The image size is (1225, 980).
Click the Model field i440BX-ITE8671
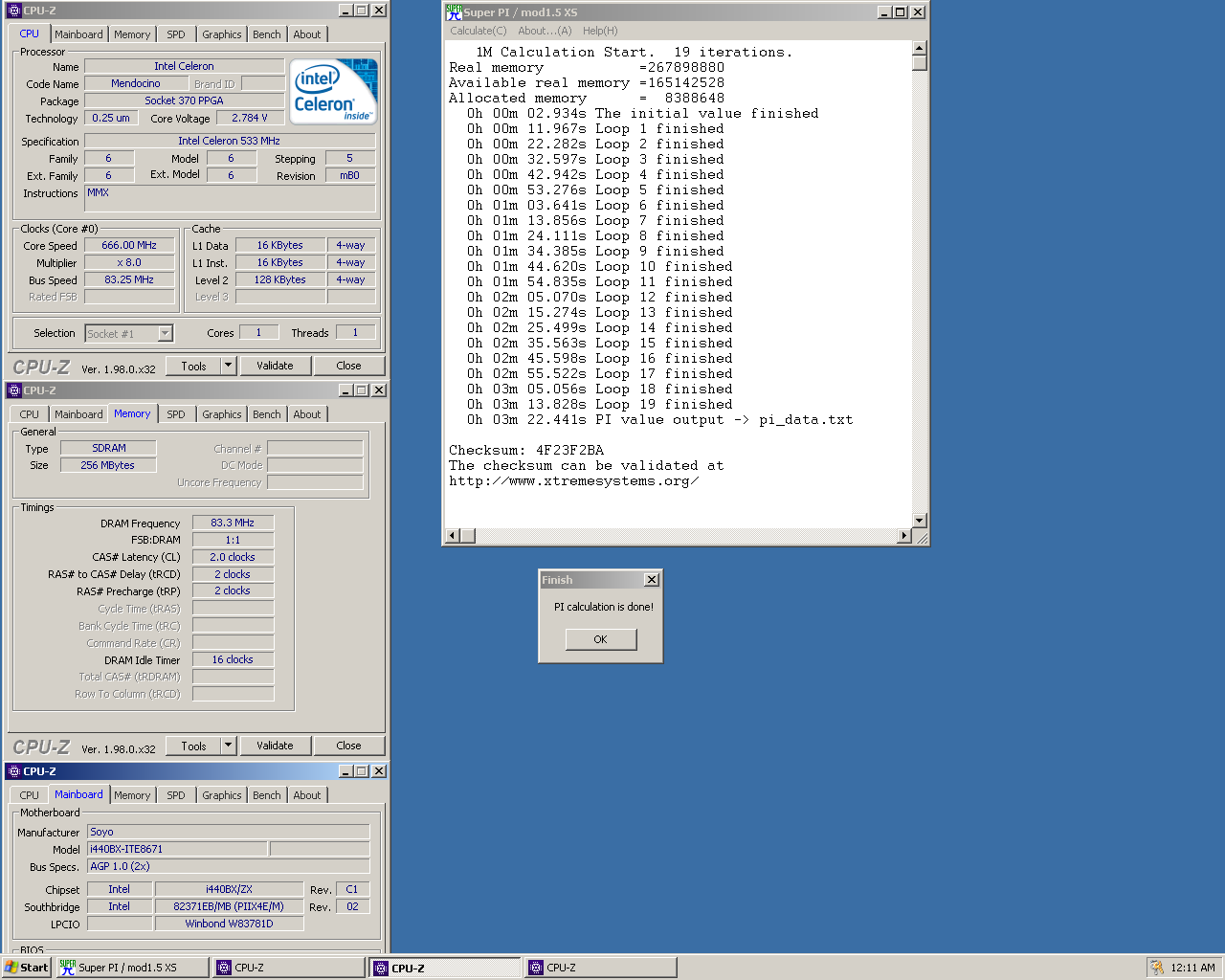pyautogui.click(x=177, y=849)
